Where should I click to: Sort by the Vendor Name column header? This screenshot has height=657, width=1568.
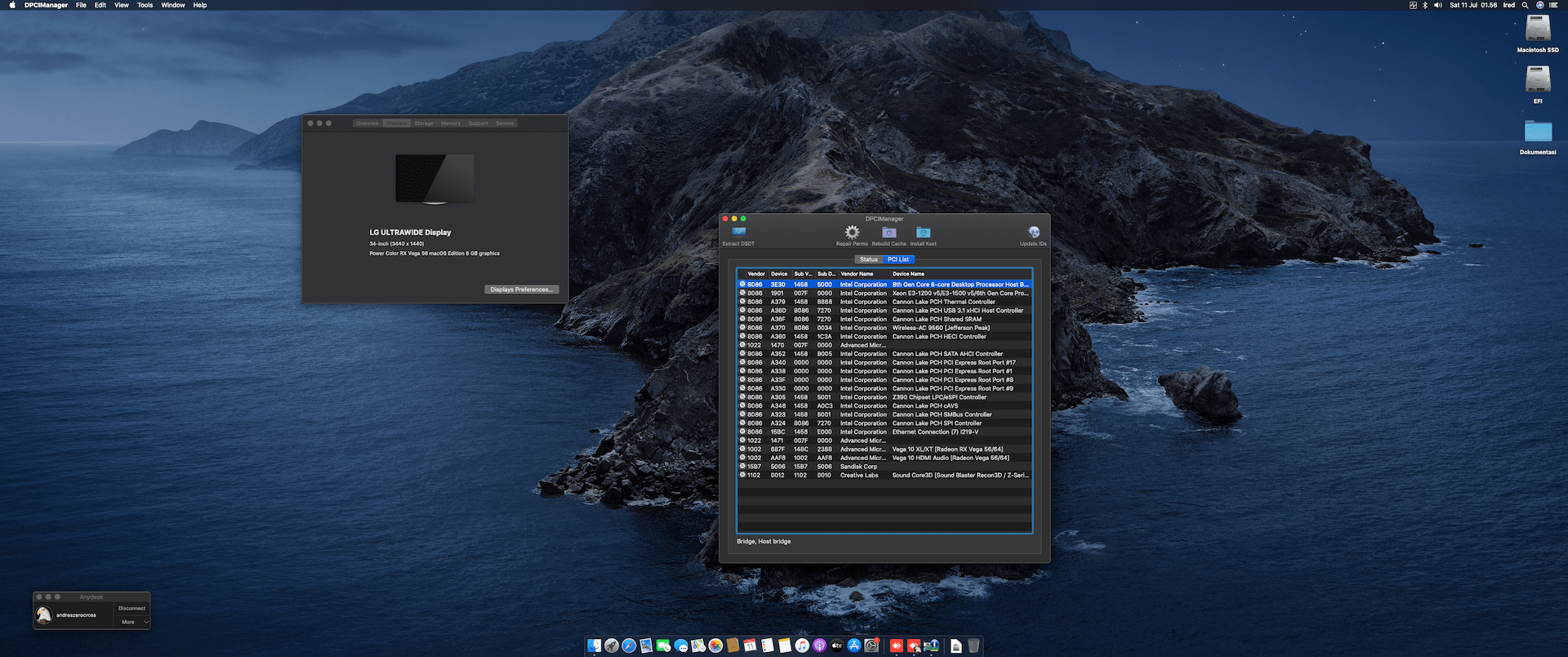[857, 274]
